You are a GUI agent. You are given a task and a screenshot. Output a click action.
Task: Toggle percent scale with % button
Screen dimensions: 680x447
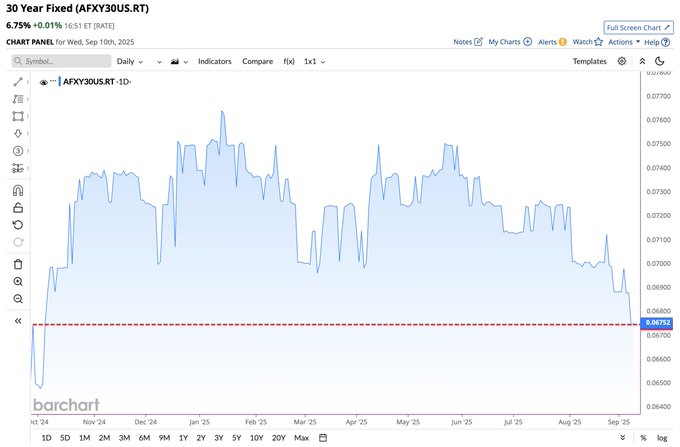click(x=644, y=438)
